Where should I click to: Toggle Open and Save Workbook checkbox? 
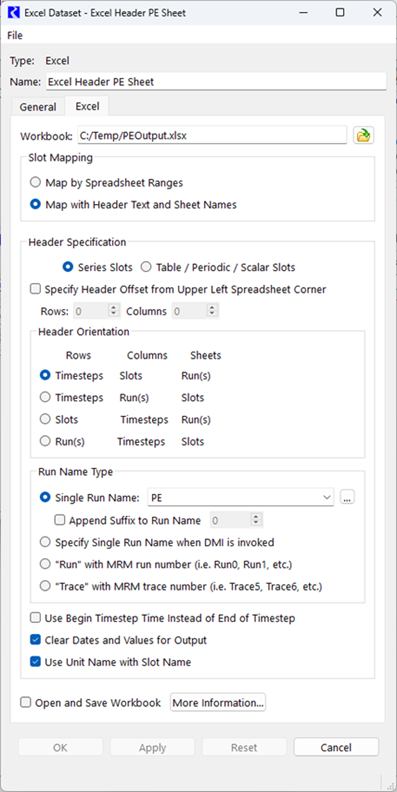25,703
